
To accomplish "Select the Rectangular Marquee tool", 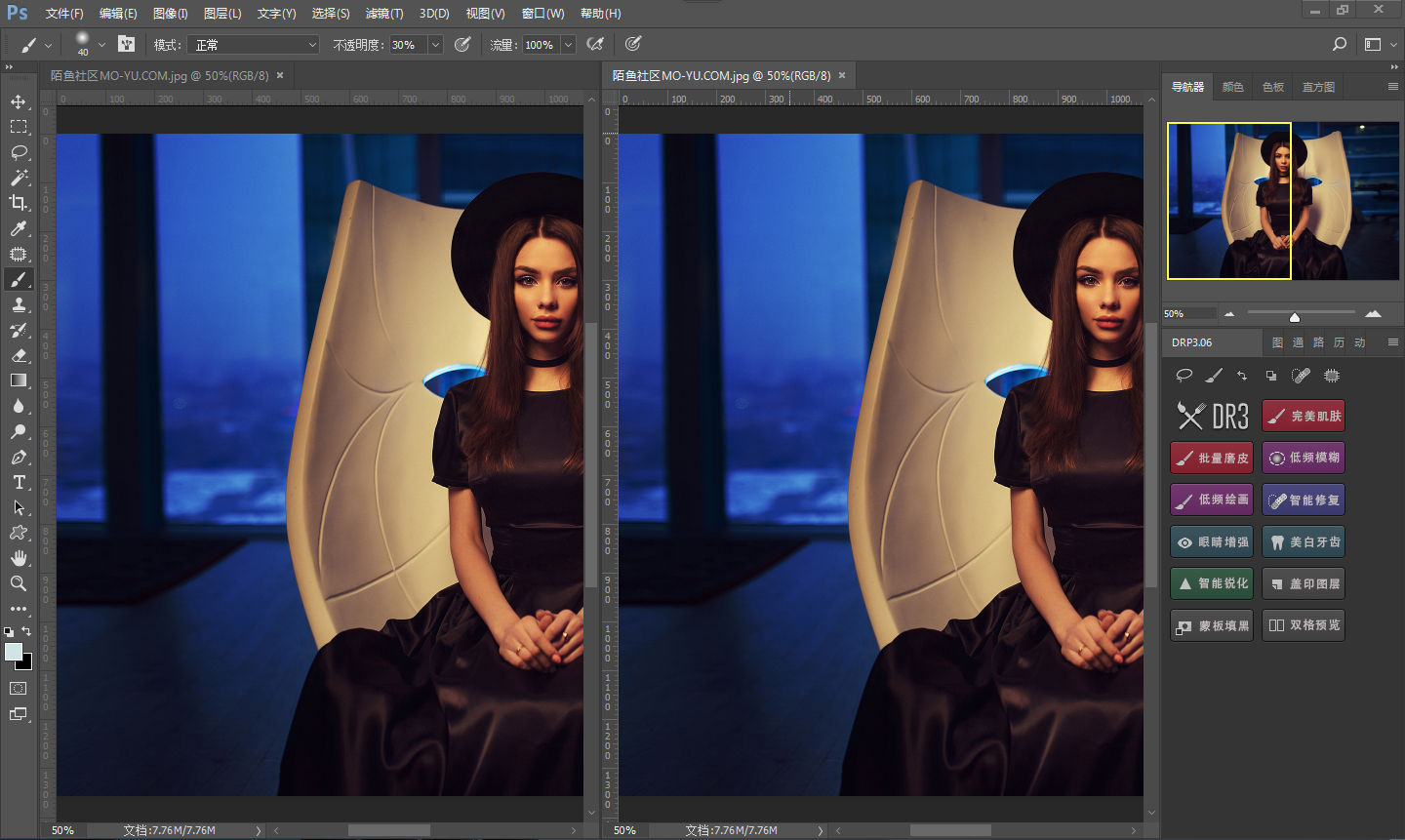I will point(19,127).
